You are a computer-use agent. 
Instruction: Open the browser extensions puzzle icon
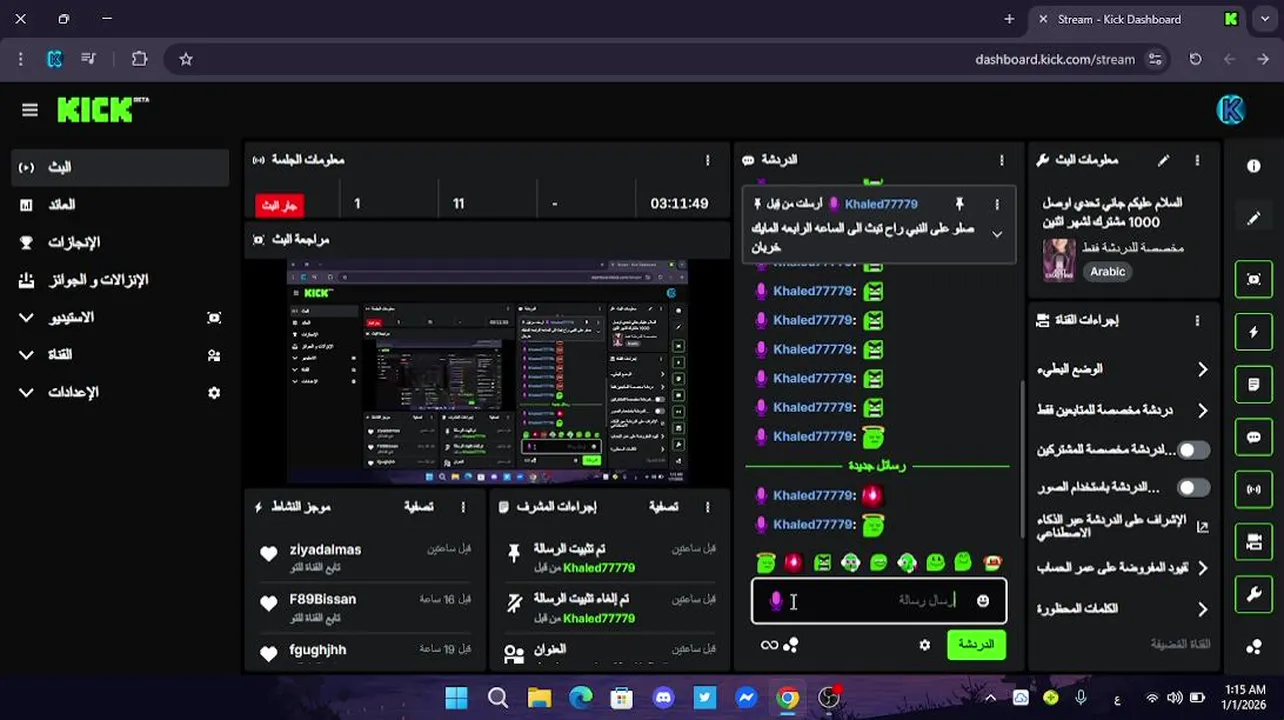point(139,59)
